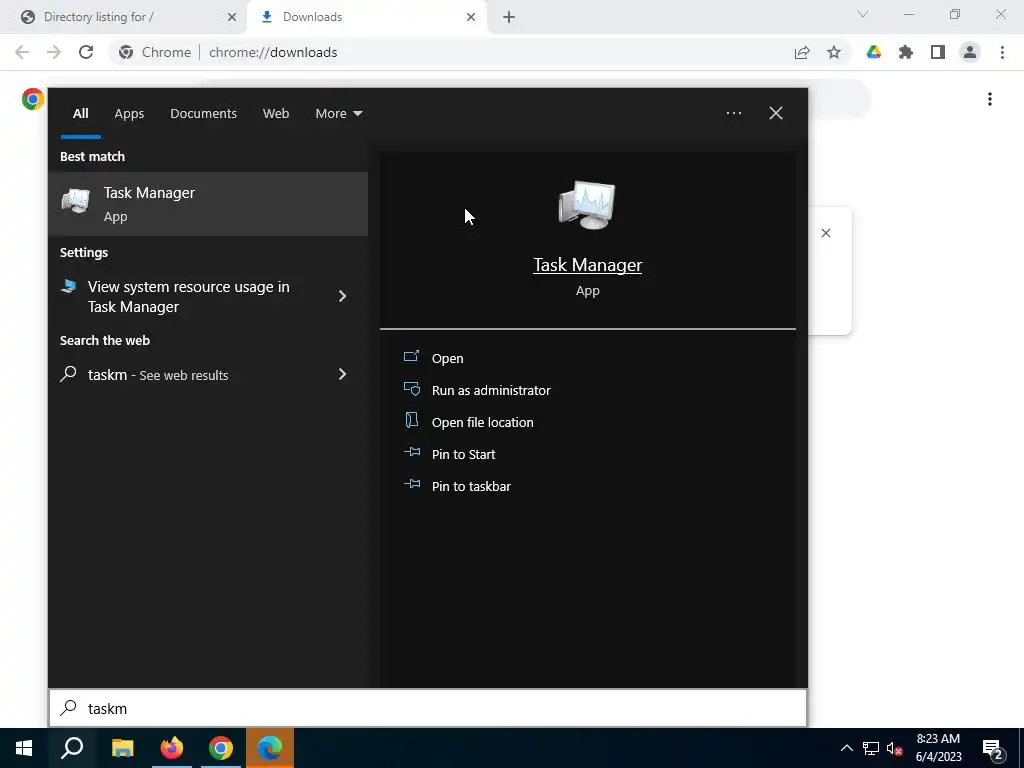Toggle the Chrome side panel
Screen dimensions: 1024x768
[938, 52]
